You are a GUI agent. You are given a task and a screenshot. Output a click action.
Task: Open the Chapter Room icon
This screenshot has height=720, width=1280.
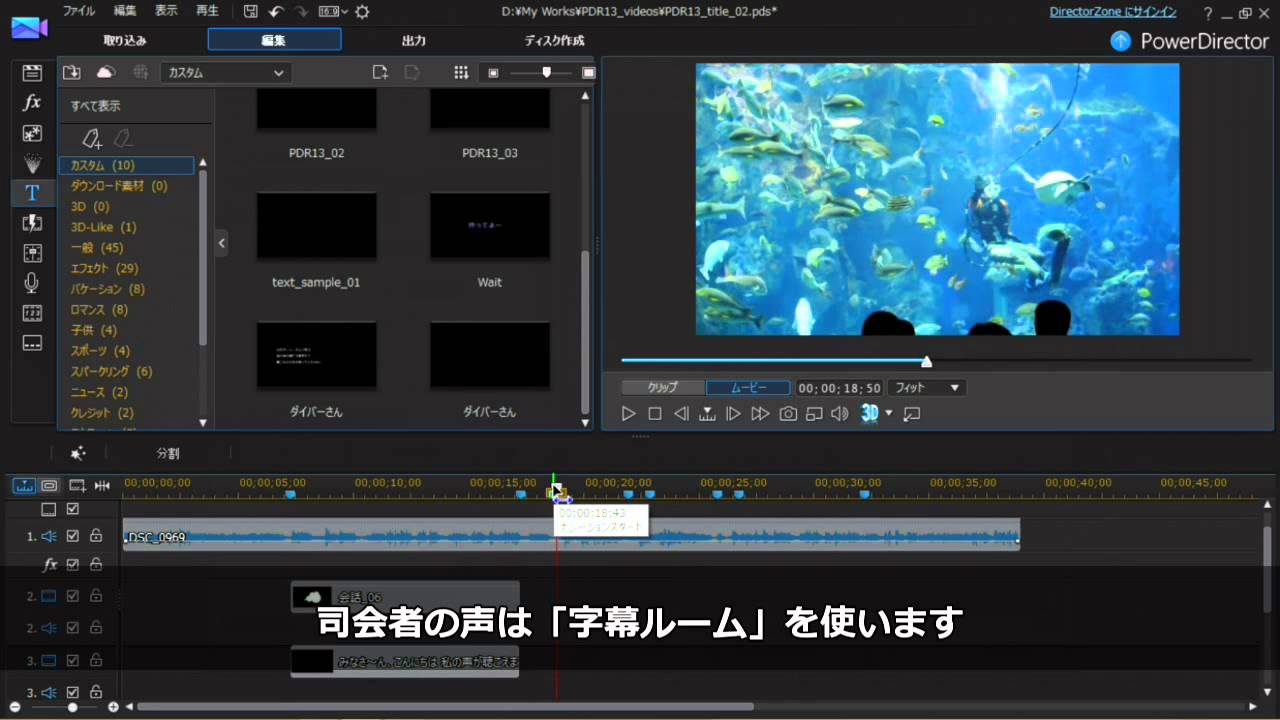click(32, 313)
